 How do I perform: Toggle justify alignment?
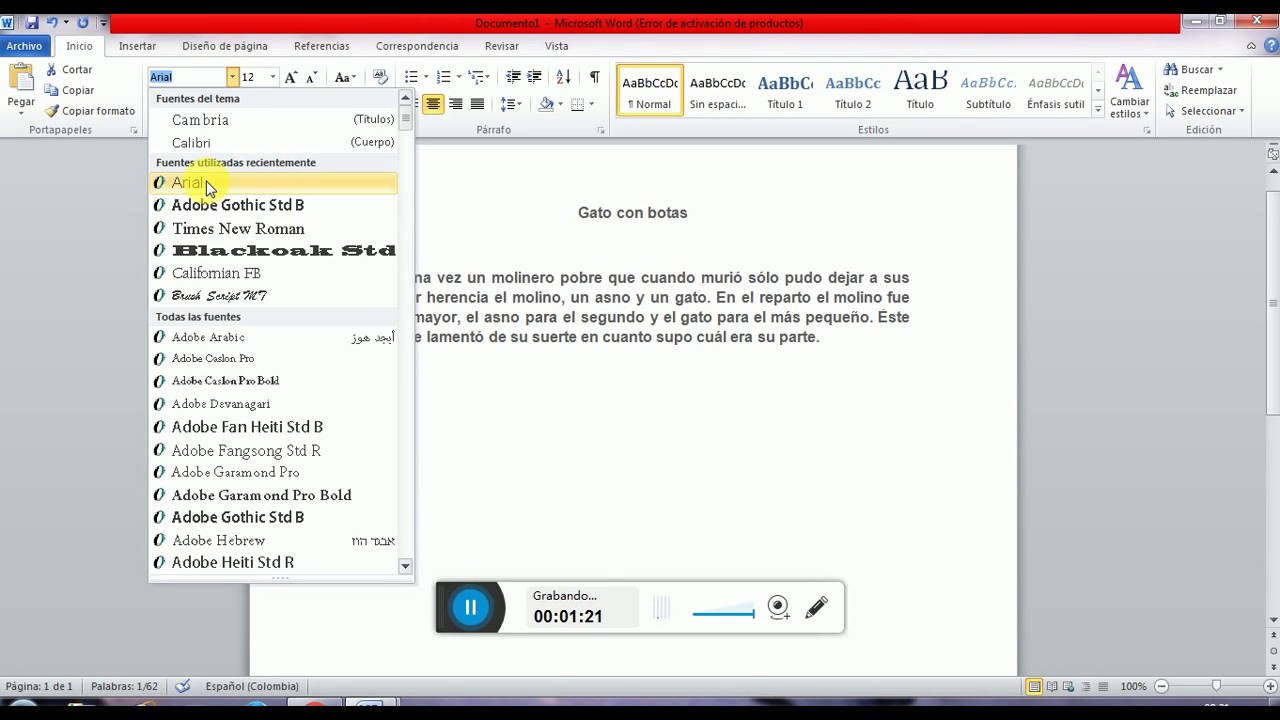[x=477, y=104]
